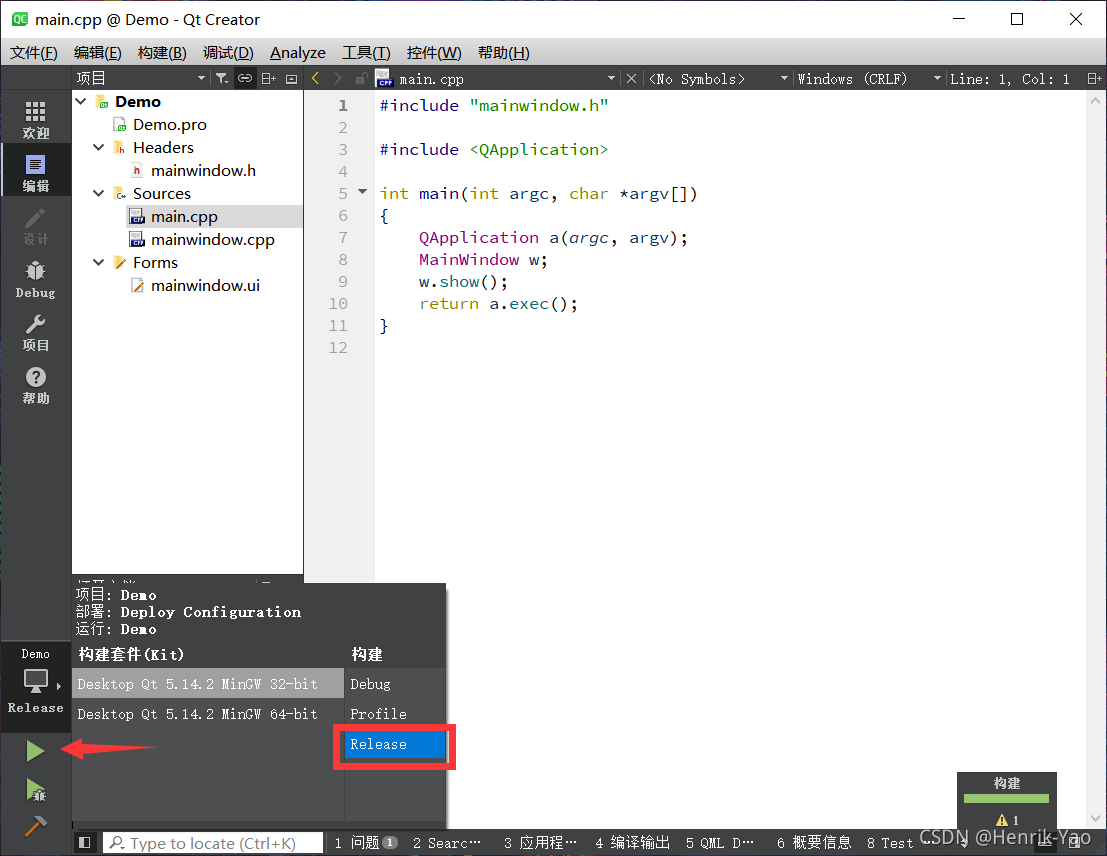Close the main.cpp document

[x=631, y=78]
